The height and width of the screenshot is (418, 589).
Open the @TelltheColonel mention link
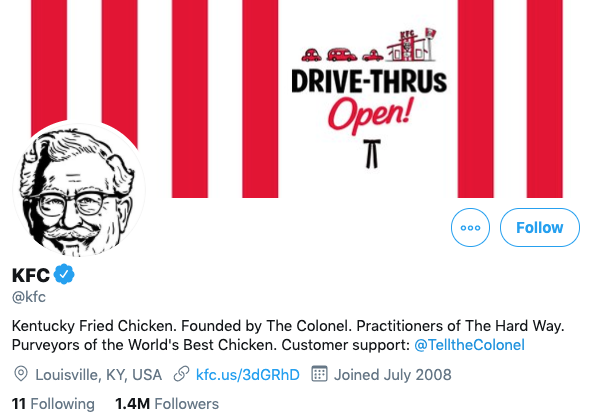(x=469, y=345)
